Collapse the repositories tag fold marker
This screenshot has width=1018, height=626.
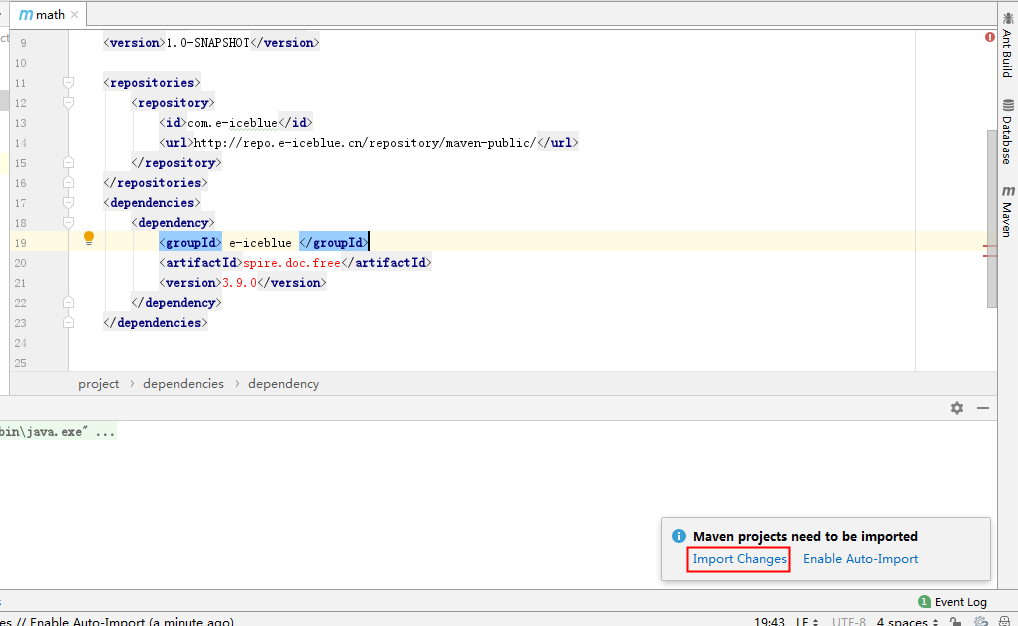point(68,82)
